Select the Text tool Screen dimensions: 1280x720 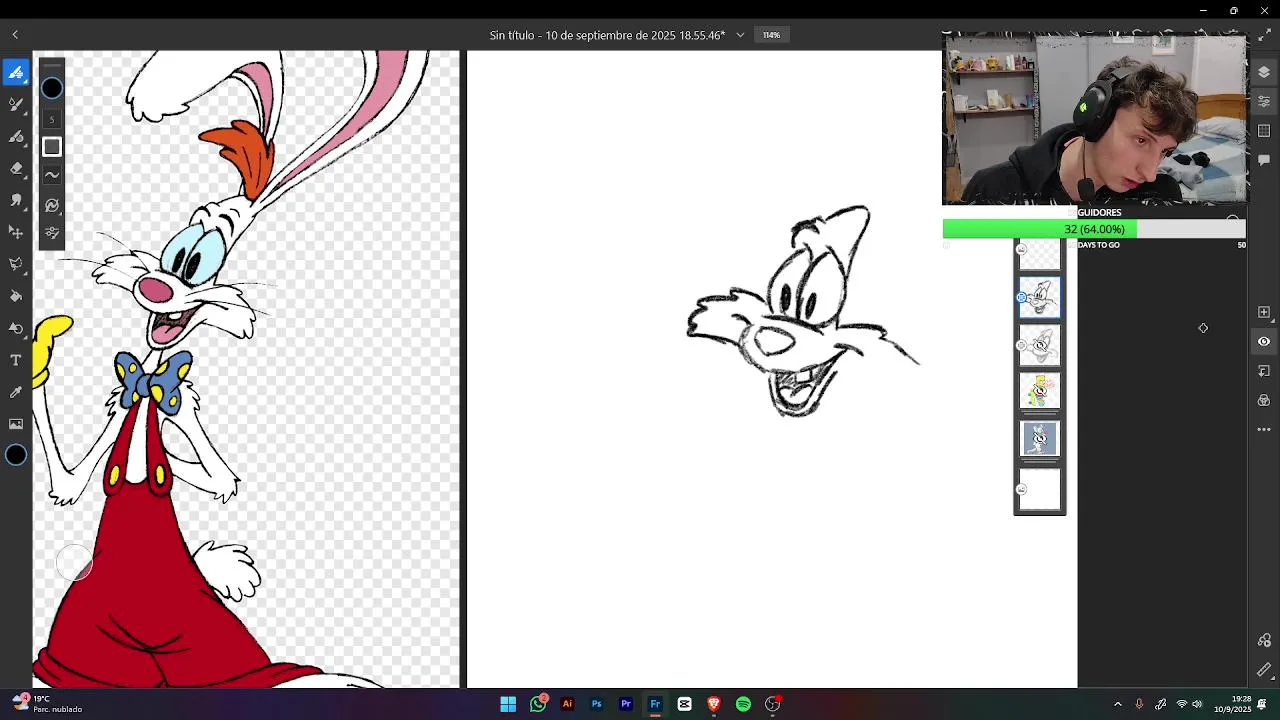(x=15, y=360)
